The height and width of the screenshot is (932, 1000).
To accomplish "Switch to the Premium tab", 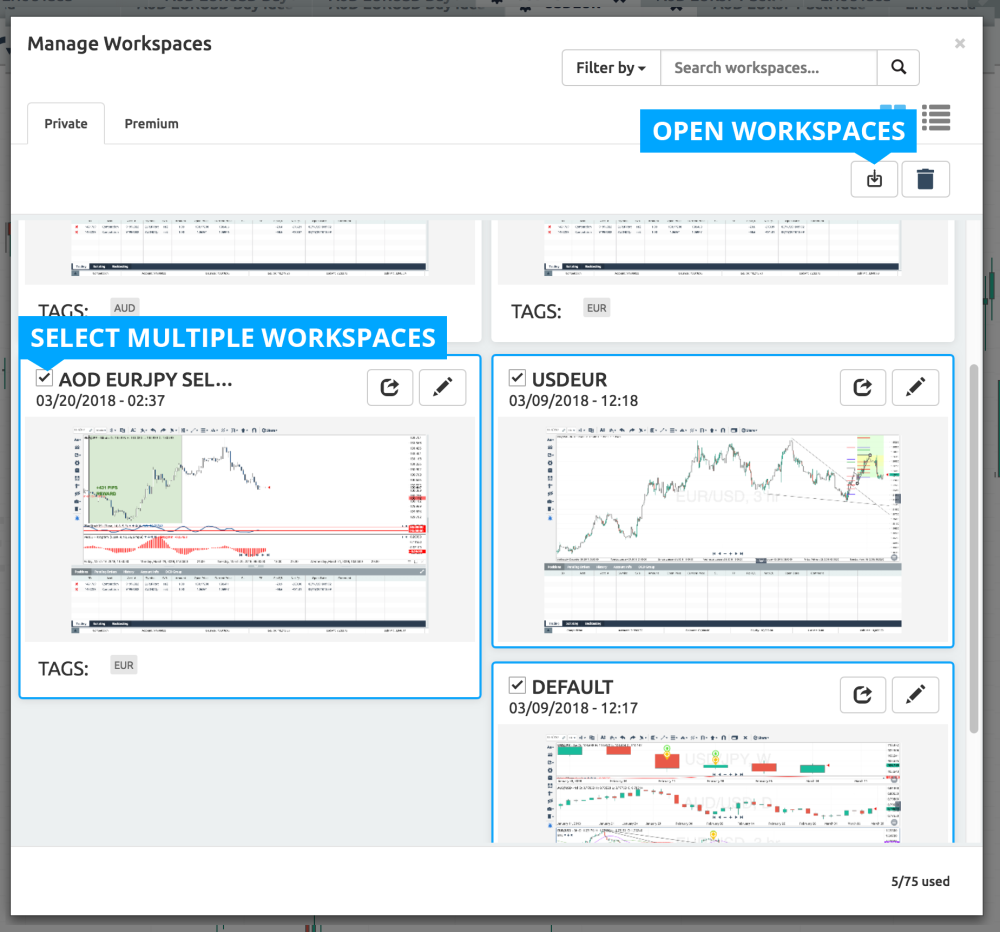I will tap(151, 124).
